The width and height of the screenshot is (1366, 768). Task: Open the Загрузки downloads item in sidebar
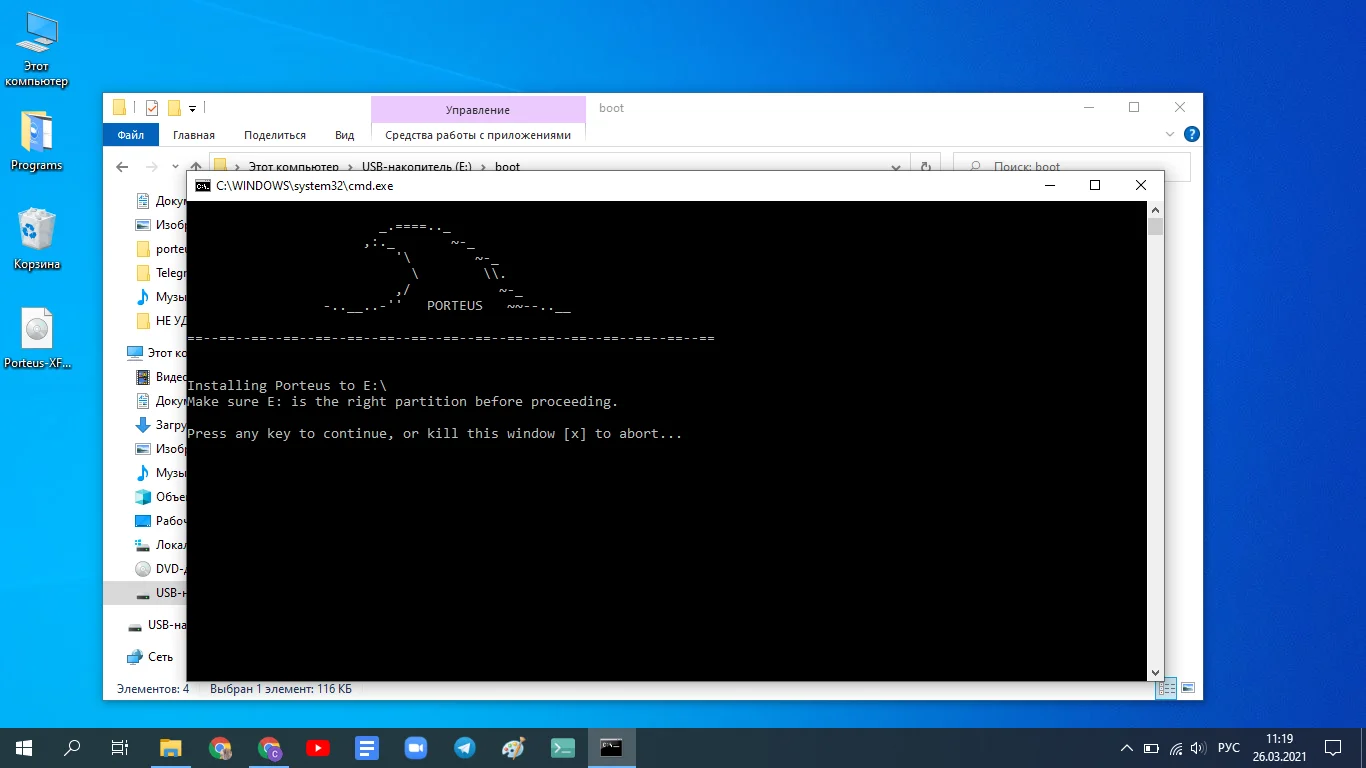[160, 424]
